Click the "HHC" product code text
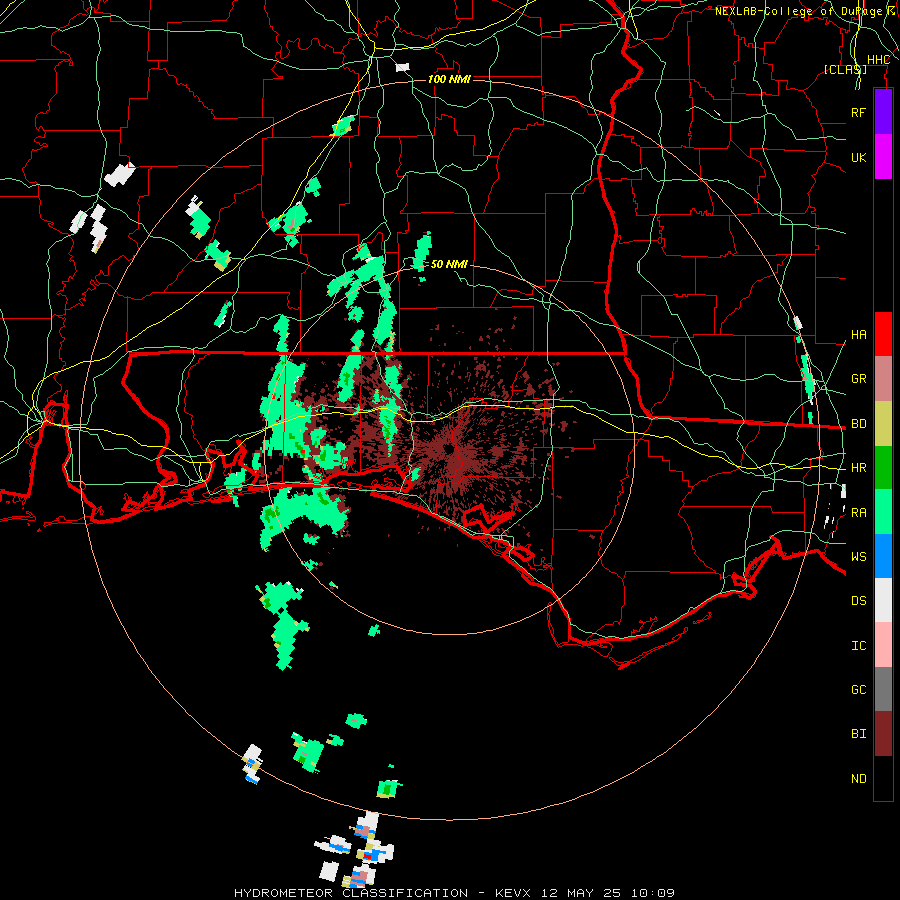The image size is (900, 900). coord(878,60)
